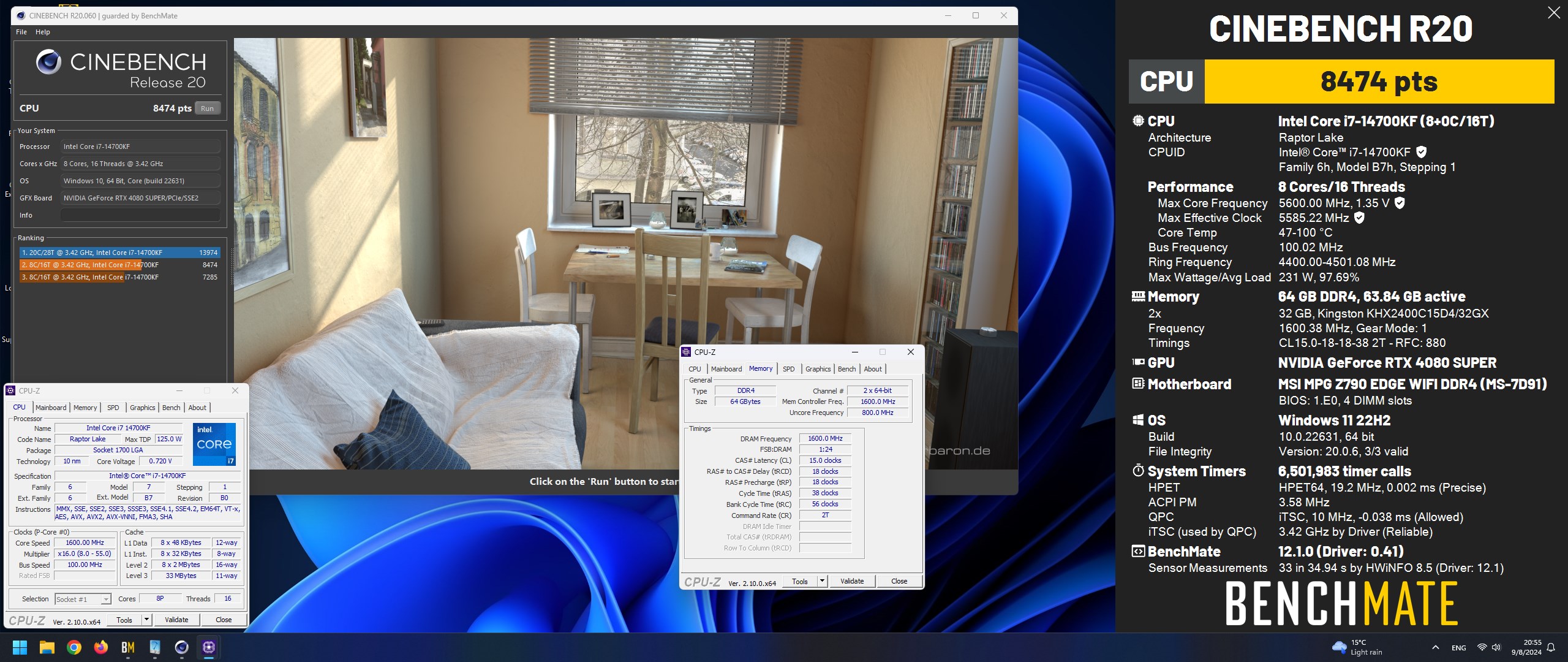Open the BenchMate taskbar icon
The image size is (1568, 662).
128,647
